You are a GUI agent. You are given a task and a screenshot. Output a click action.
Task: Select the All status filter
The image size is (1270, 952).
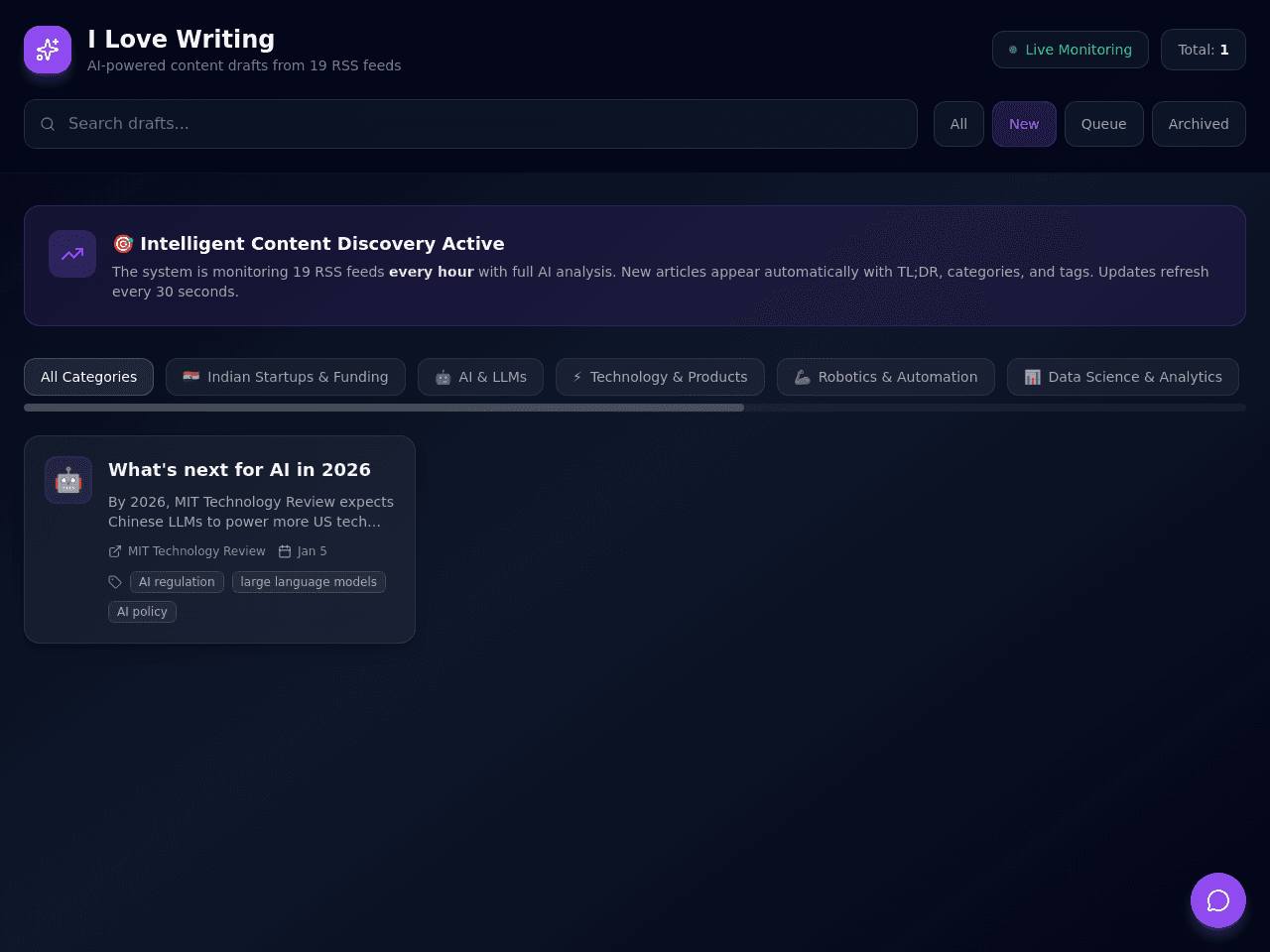tap(958, 124)
